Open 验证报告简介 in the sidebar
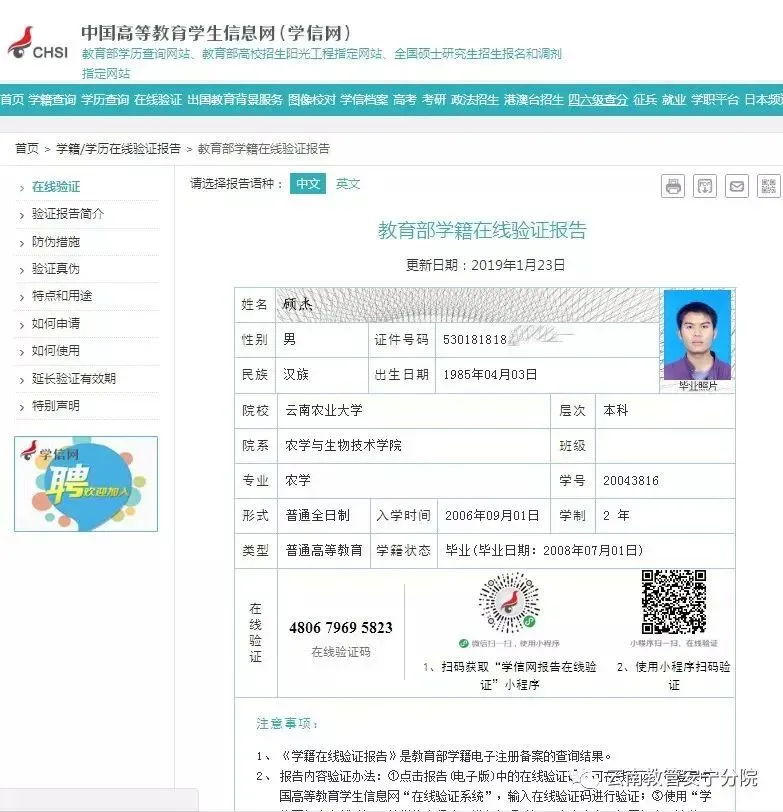783x812 pixels. tap(68, 214)
